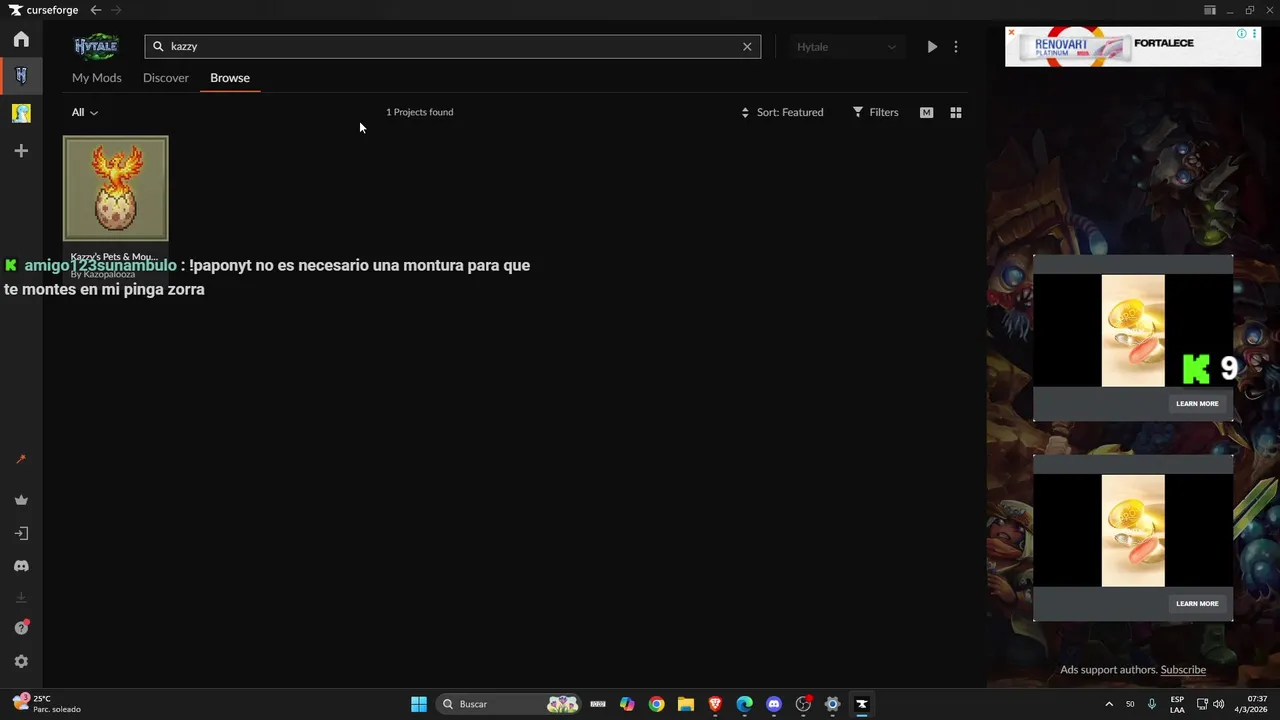Navigate back with the left arrow
This screenshot has width=1280, height=720.
tap(95, 10)
